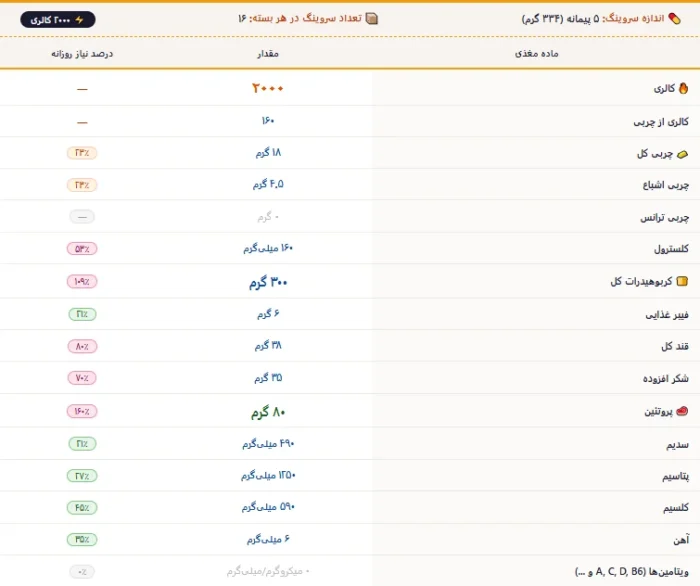
Task: Click the ۴۵٪ calcium badge
Action: pyautogui.click(x=82, y=508)
